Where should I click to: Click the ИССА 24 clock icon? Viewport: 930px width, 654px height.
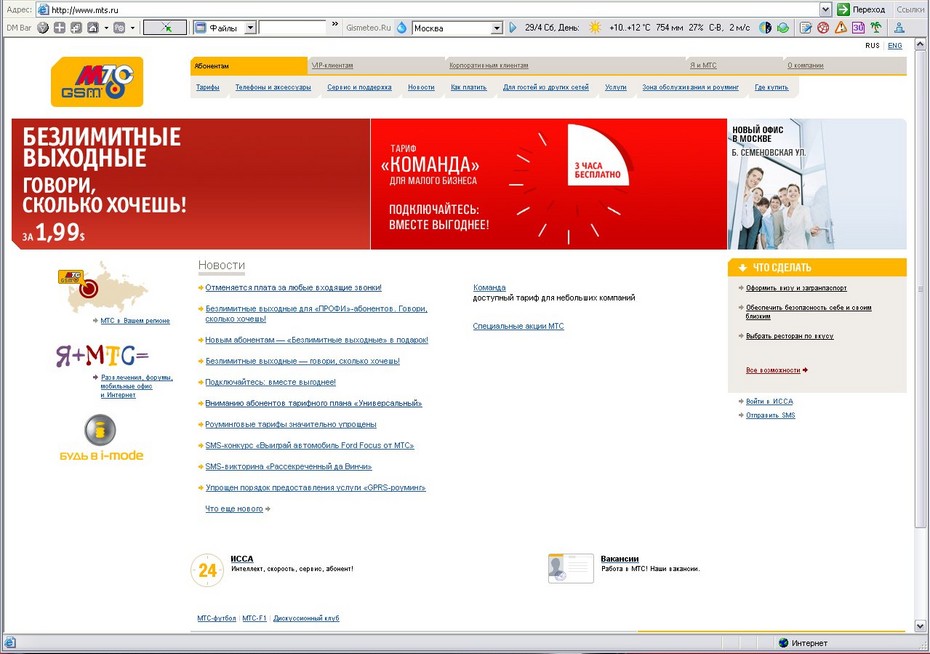pyautogui.click(x=207, y=570)
